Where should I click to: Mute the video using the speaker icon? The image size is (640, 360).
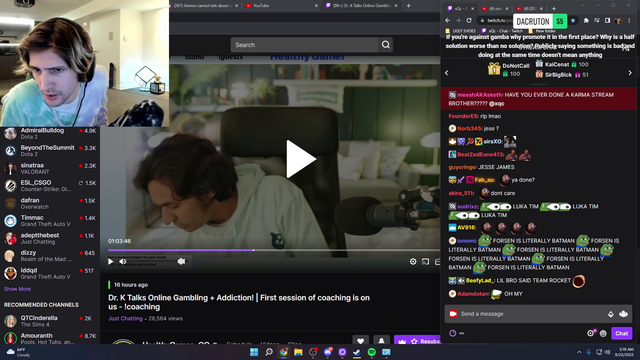(x=123, y=262)
